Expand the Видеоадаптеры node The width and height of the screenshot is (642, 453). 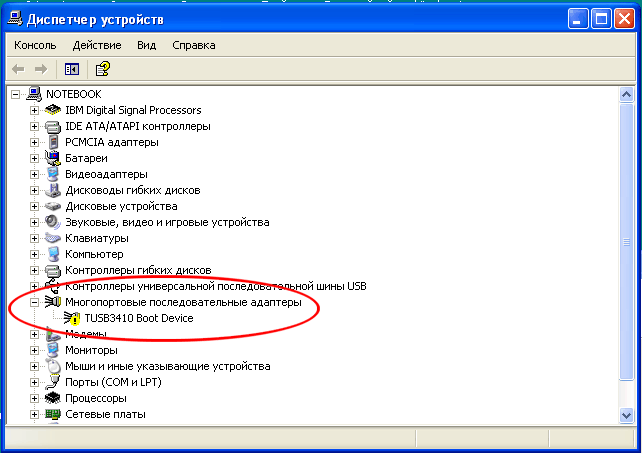pos(34,174)
